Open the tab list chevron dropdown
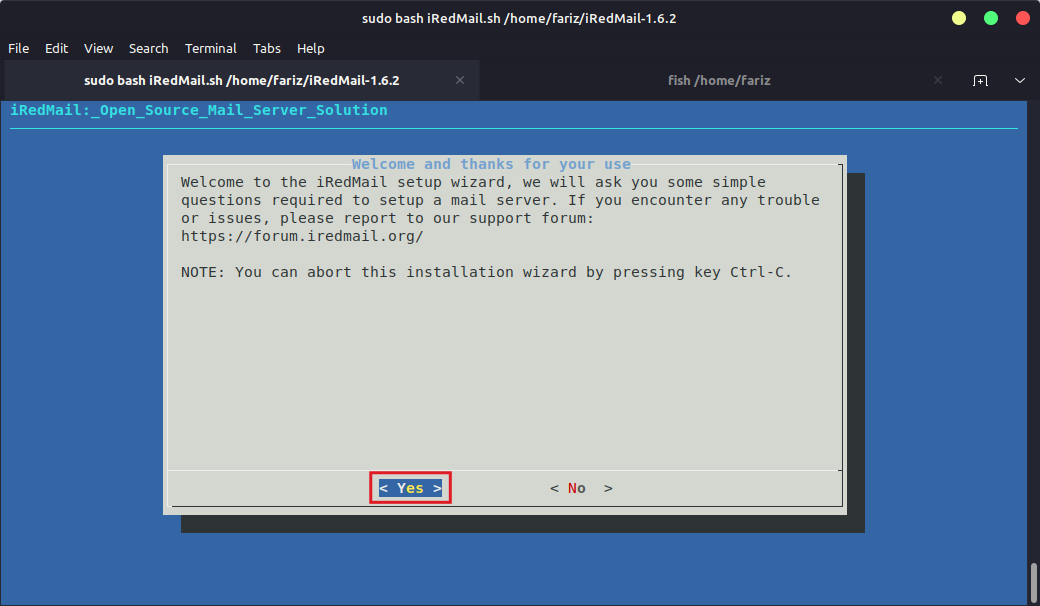 (x=1018, y=80)
